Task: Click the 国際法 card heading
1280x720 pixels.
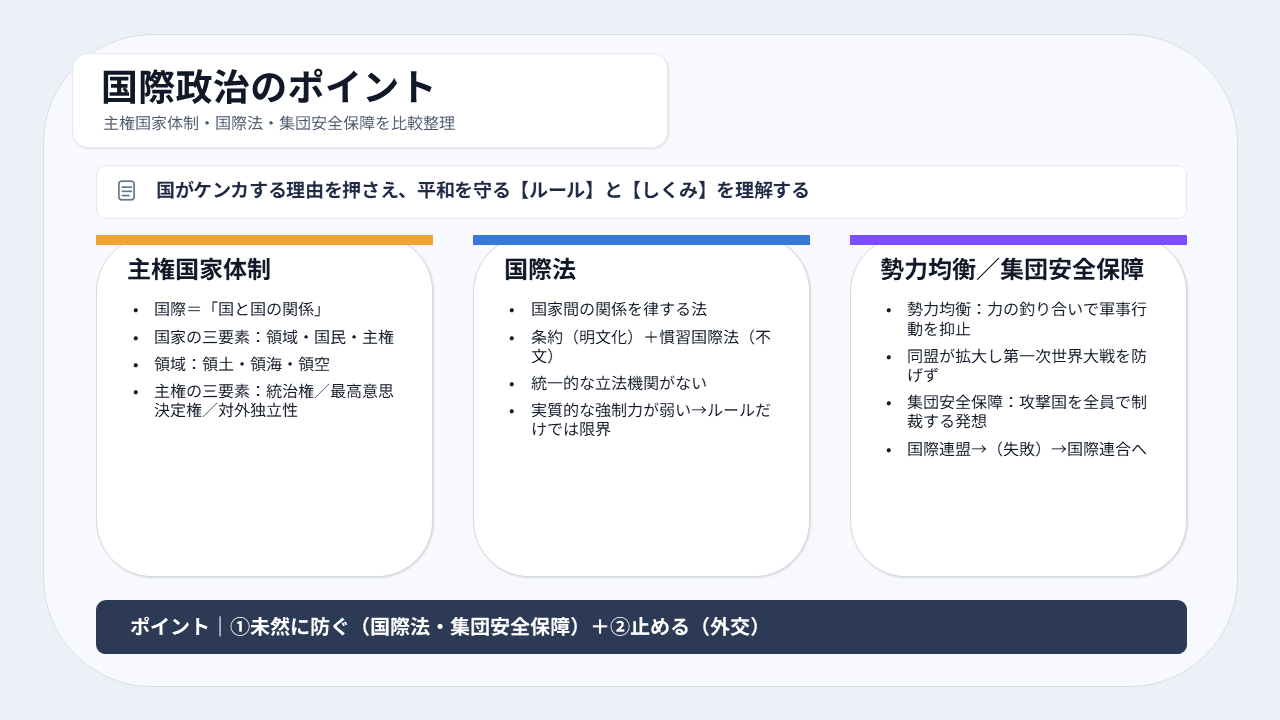Action: pyautogui.click(x=540, y=270)
